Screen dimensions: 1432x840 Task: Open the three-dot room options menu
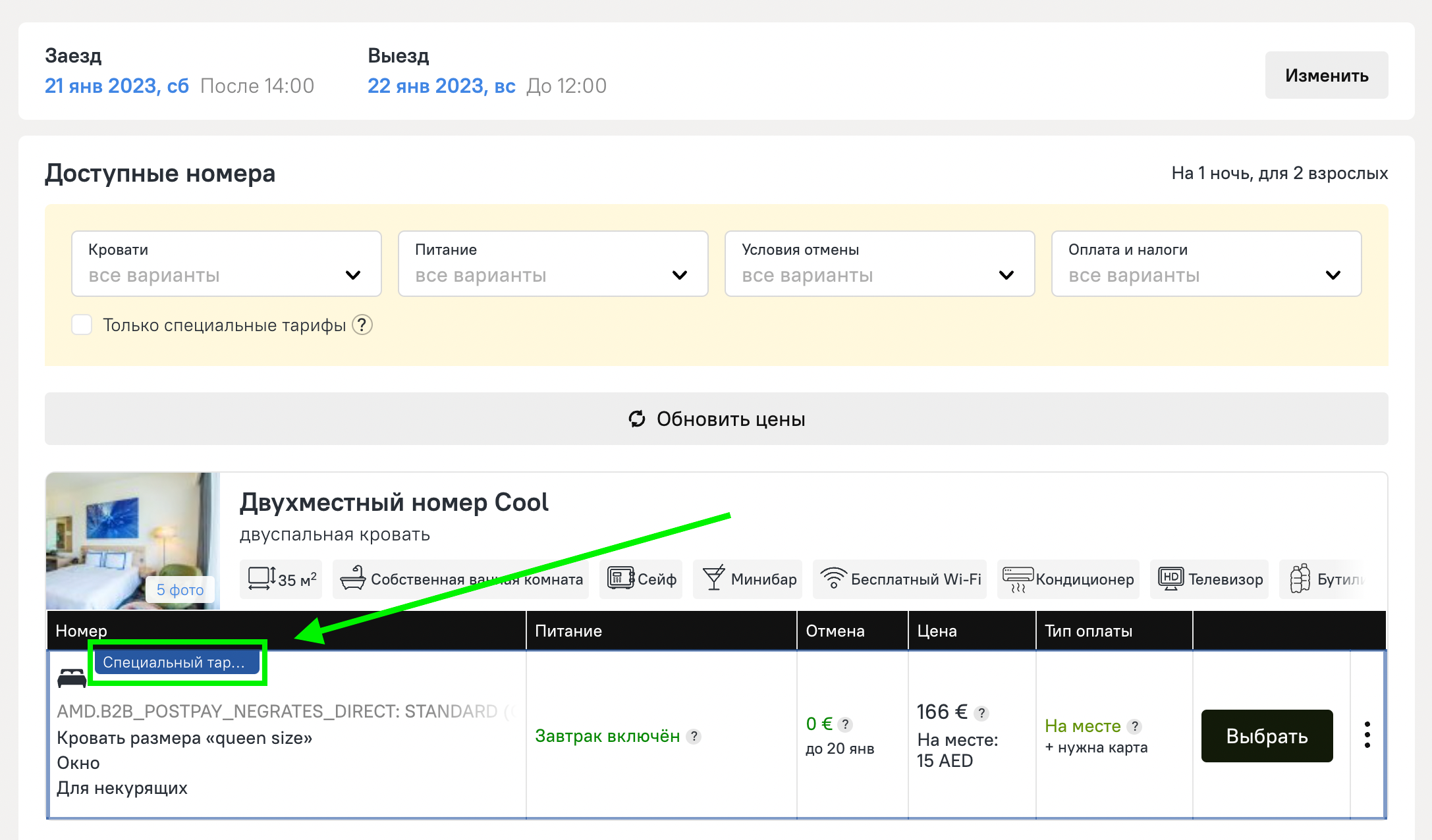pos(1367,735)
